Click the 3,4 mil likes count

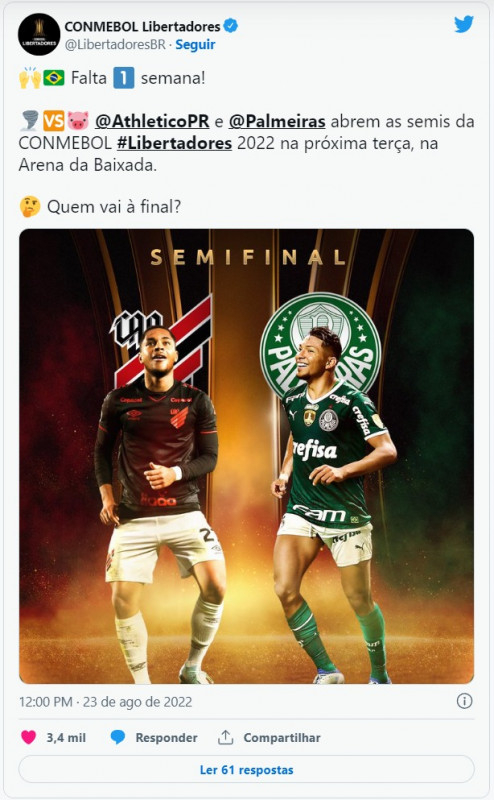(x=66, y=738)
